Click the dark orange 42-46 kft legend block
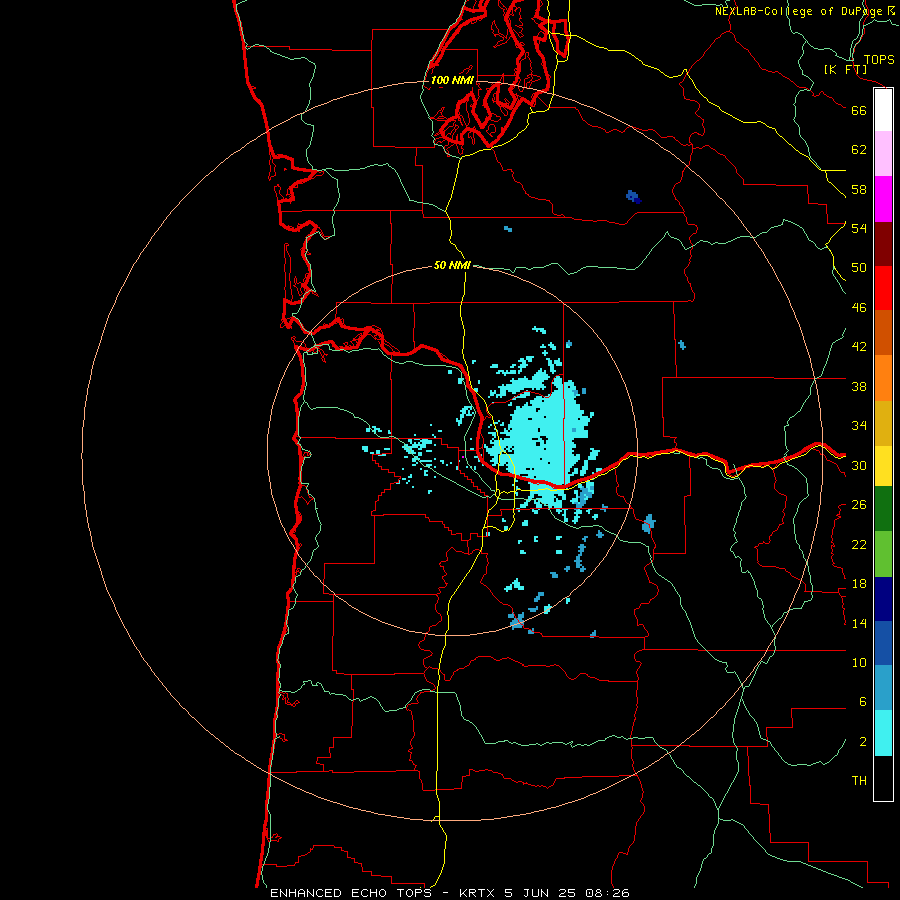The width and height of the screenshot is (900, 900). click(x=883, y=332)
